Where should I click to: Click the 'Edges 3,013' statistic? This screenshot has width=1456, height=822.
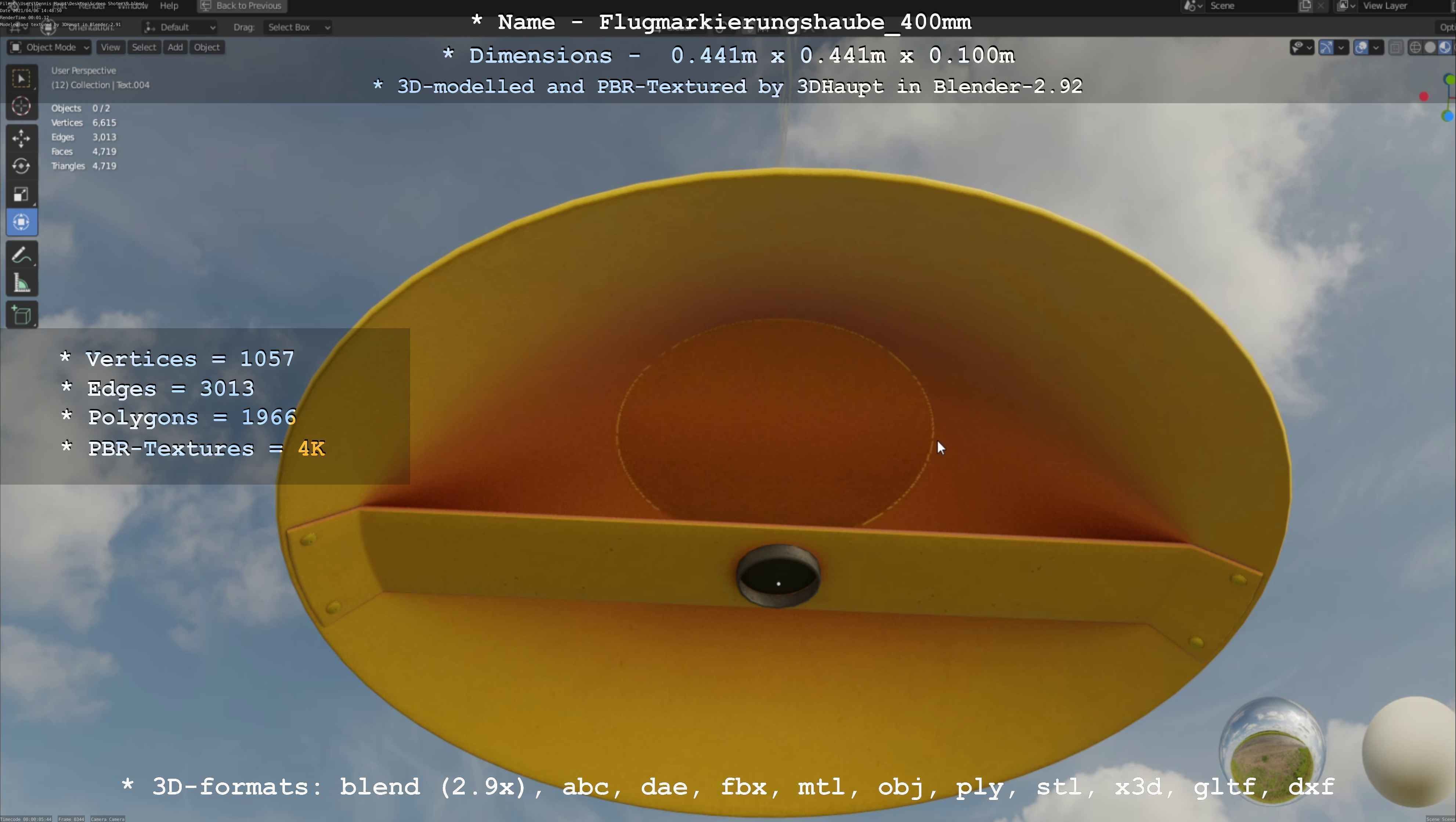(x=84, y=137)
